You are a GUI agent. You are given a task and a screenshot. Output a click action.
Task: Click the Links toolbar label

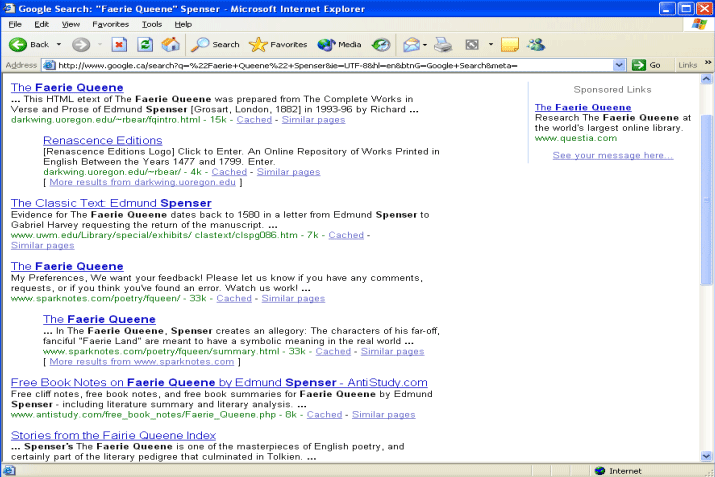pyautogui.click(x=688, y=65)
